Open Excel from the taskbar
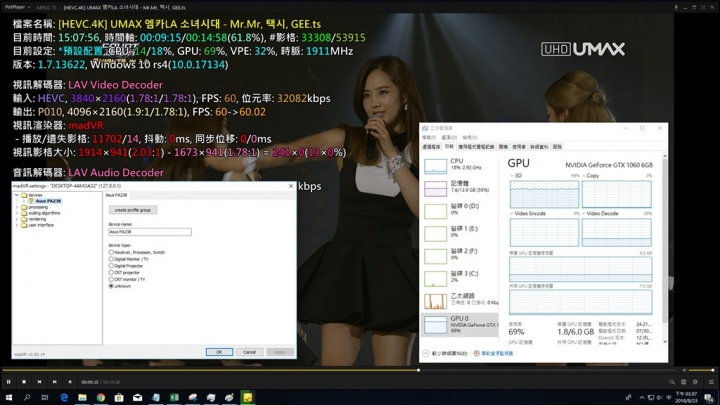This screenshot has width=720, height=405. coord(174,397)
